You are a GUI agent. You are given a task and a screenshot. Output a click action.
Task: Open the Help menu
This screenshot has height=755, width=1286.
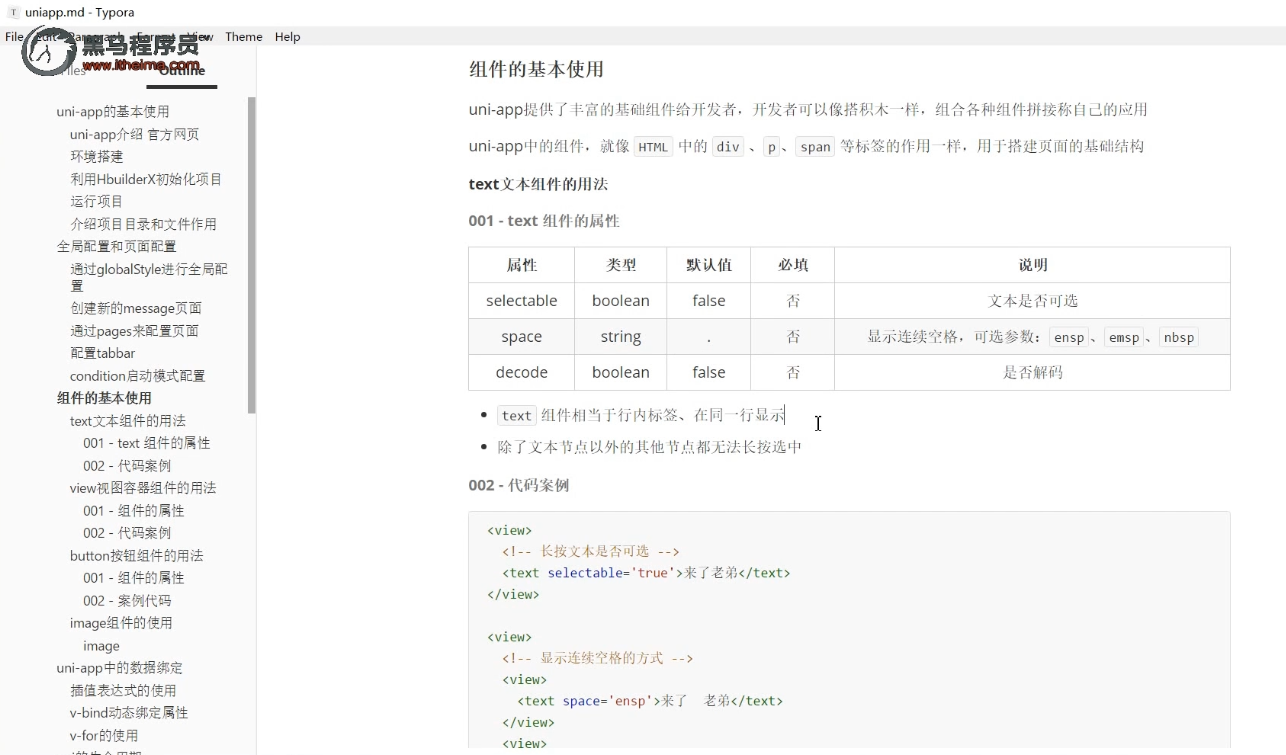pyautogui.click(x=287, y=36)
